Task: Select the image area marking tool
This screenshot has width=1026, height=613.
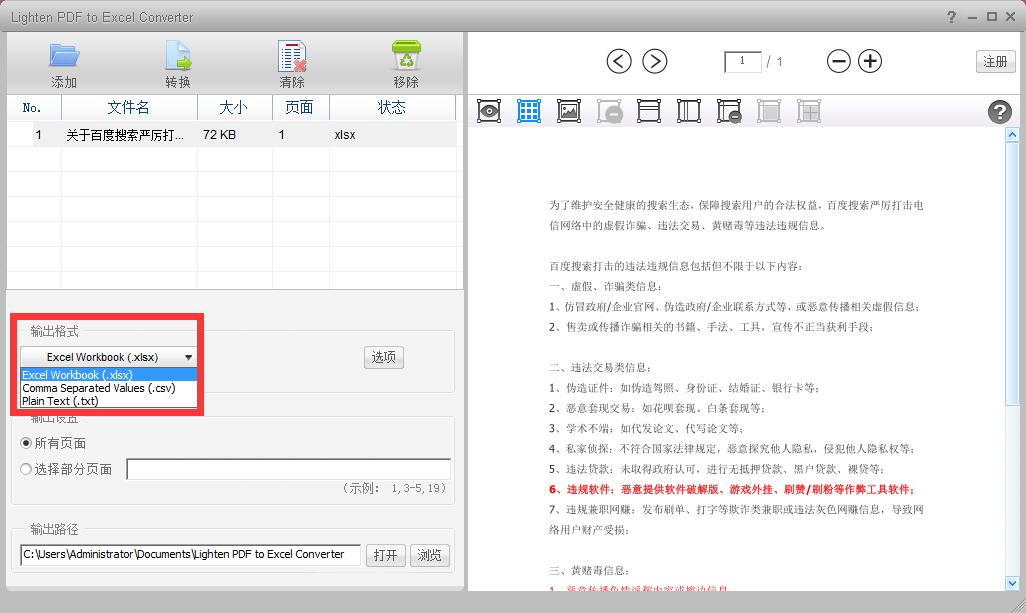Action: (x=569, y=111)
